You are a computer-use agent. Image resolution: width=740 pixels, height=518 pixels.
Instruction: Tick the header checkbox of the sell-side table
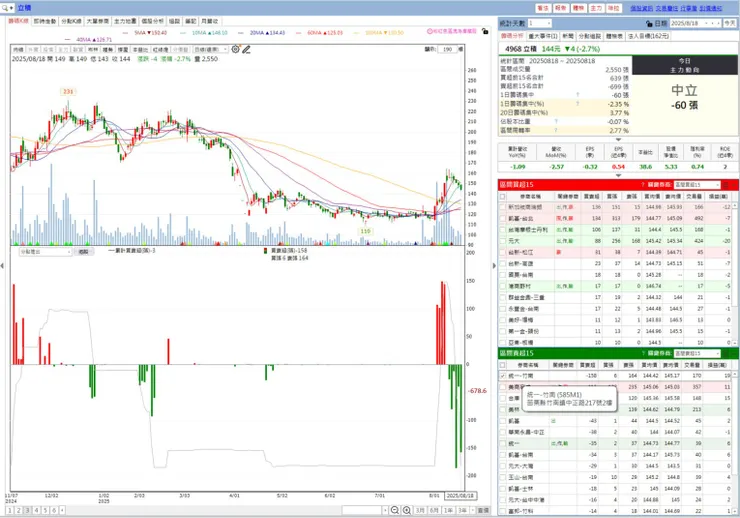(503, 365)
